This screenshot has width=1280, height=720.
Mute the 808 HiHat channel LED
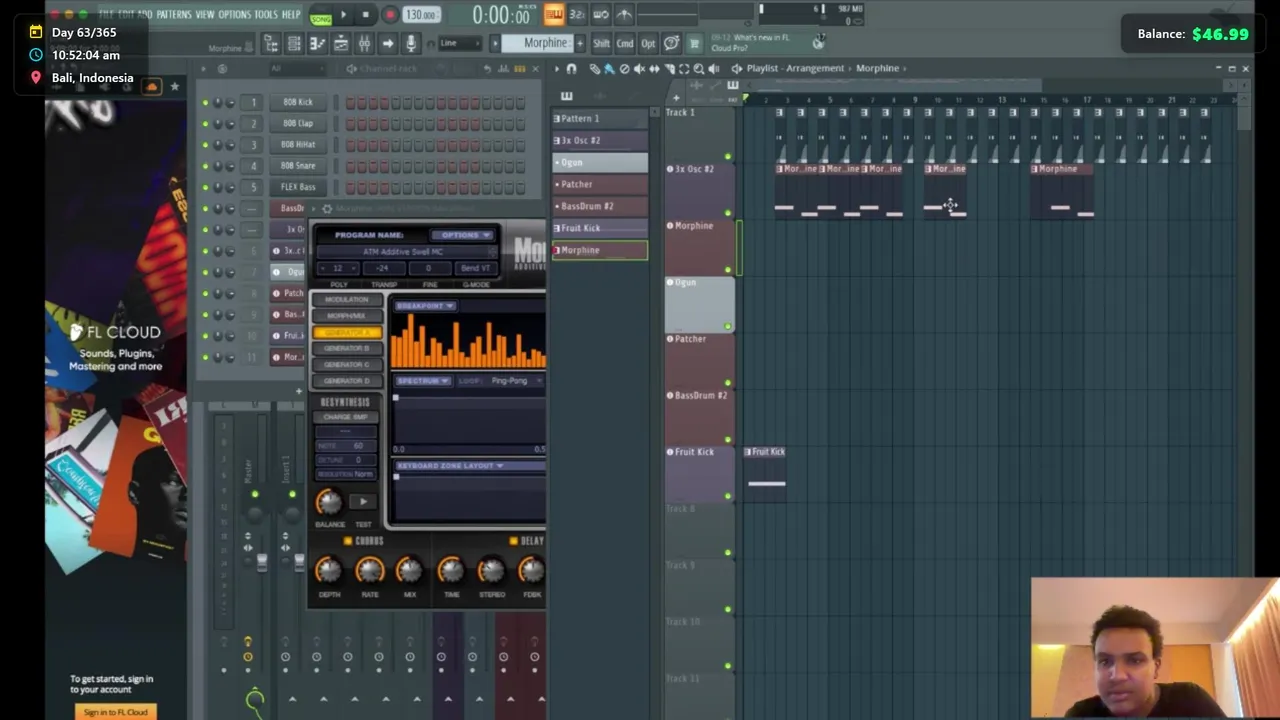click(206, 145)
